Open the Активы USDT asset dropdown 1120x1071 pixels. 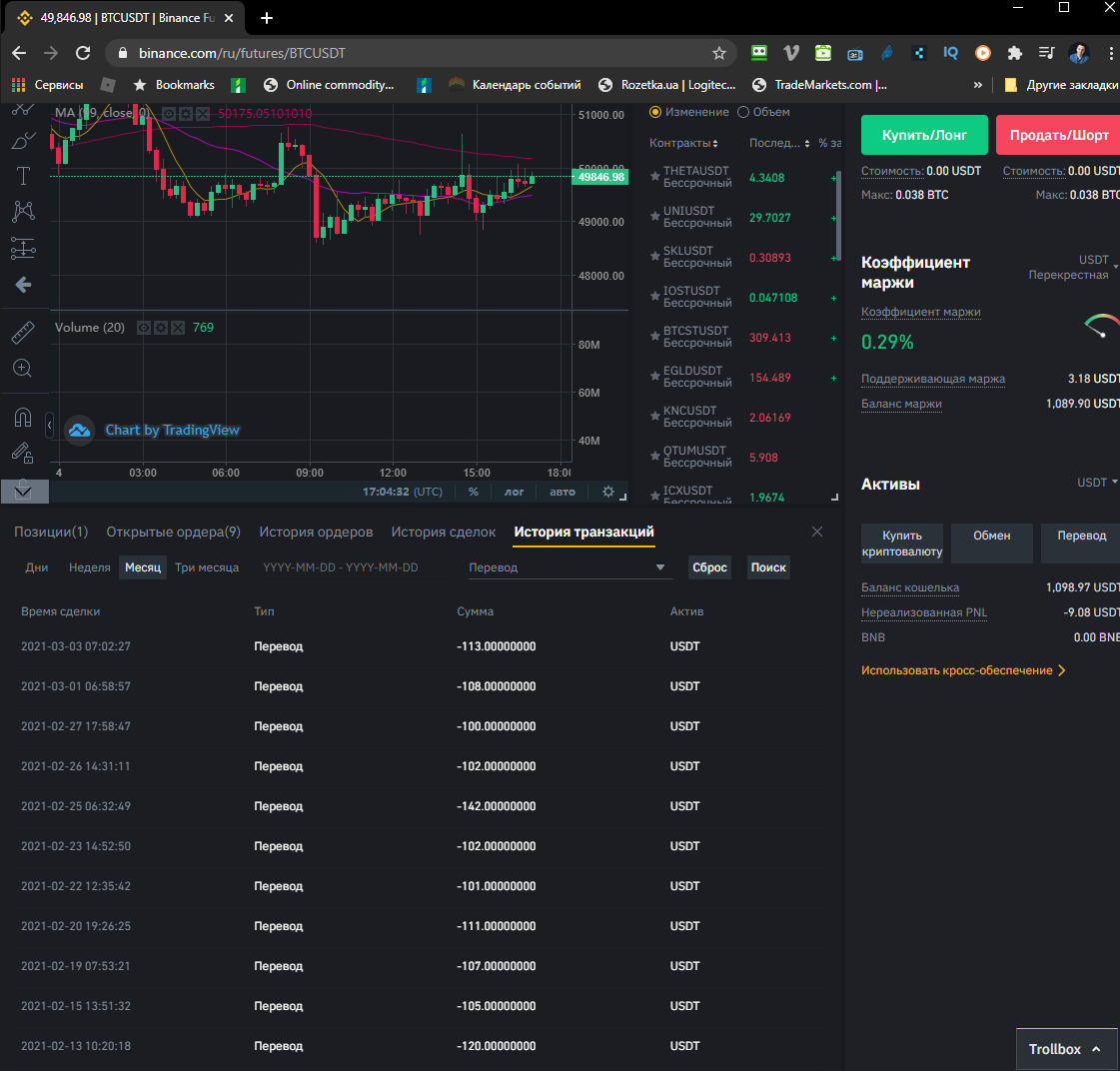tap(1097, 483)
